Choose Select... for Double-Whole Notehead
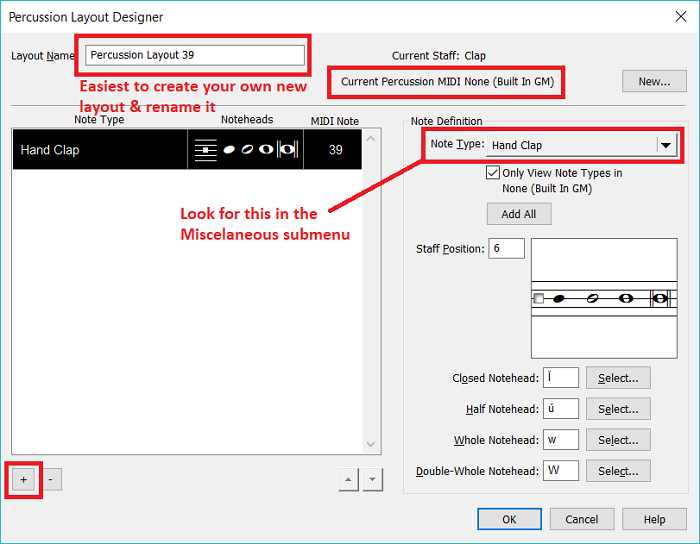Screen dimensions: 700x544 click(618, 471)
